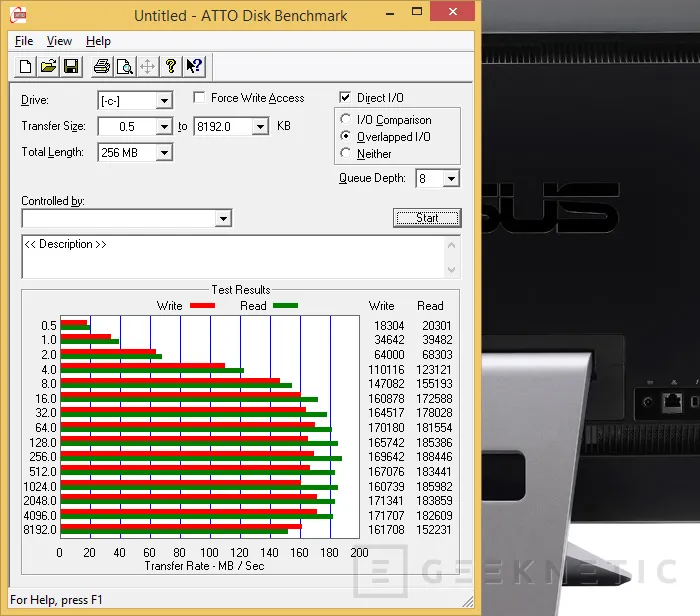Screen dimensions: 700x616
Task: Click the ATTO app icon in title bar
Action: [19, 15]
